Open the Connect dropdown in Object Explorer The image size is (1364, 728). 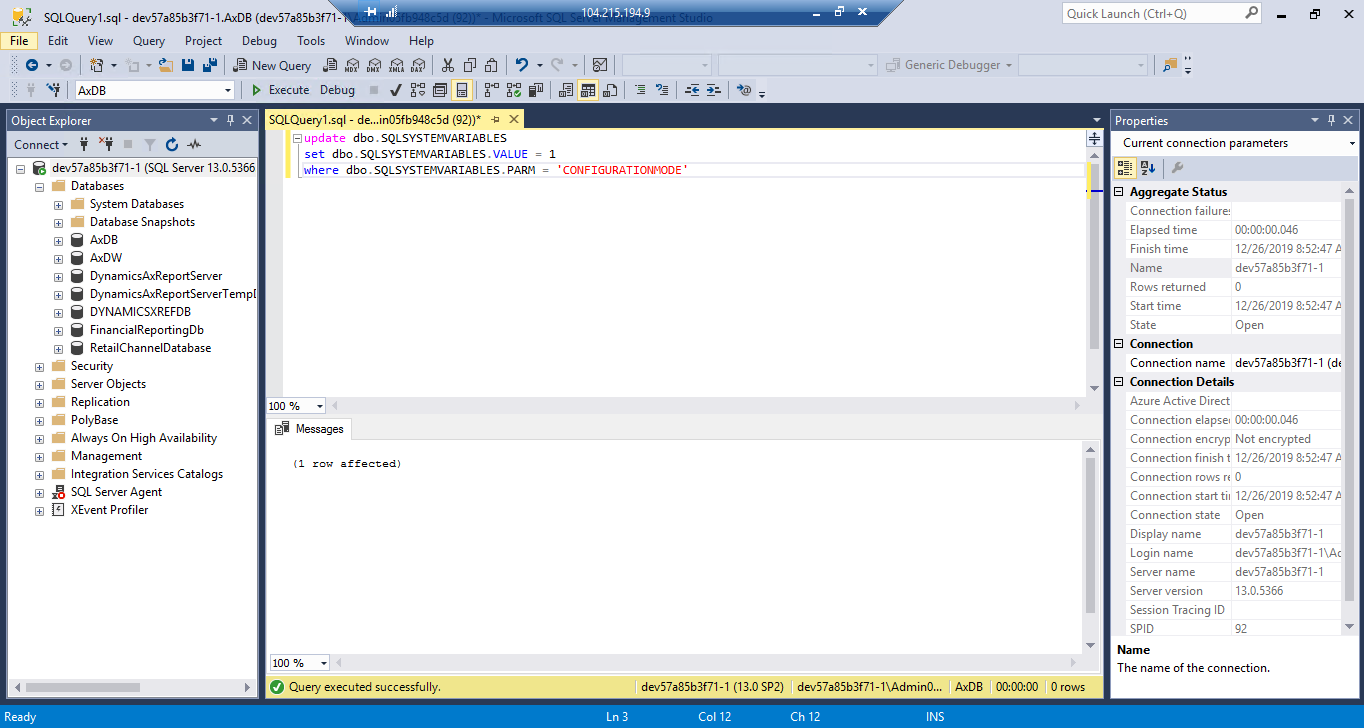[41, 144]
